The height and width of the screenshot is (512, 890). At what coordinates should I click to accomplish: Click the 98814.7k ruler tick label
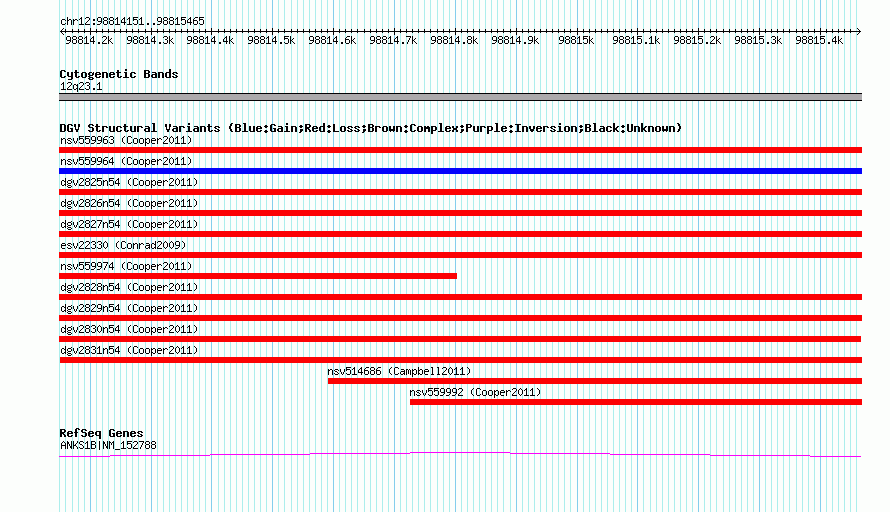pyautogui.click(x=393, y=41)
